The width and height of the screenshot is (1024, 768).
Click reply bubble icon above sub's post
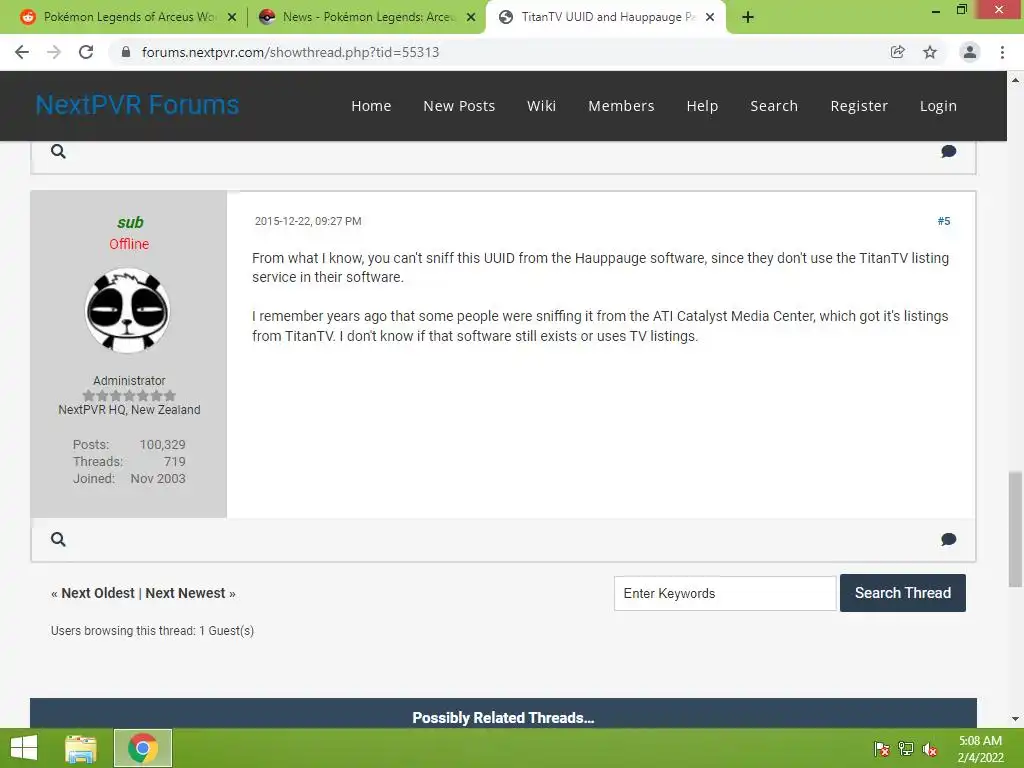click(949, 152)
